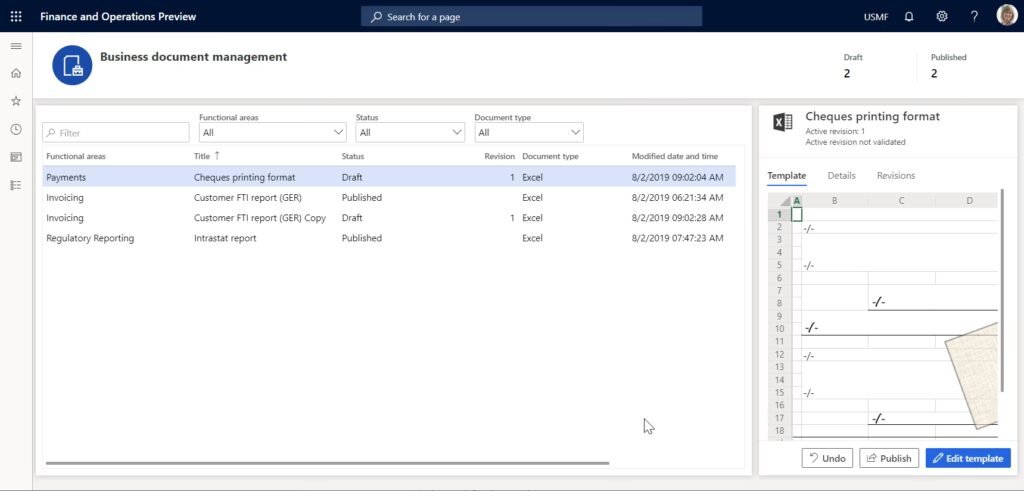Show notifications bell
The width and height of the screenshot is (1024, 491).
coord(909,17)
